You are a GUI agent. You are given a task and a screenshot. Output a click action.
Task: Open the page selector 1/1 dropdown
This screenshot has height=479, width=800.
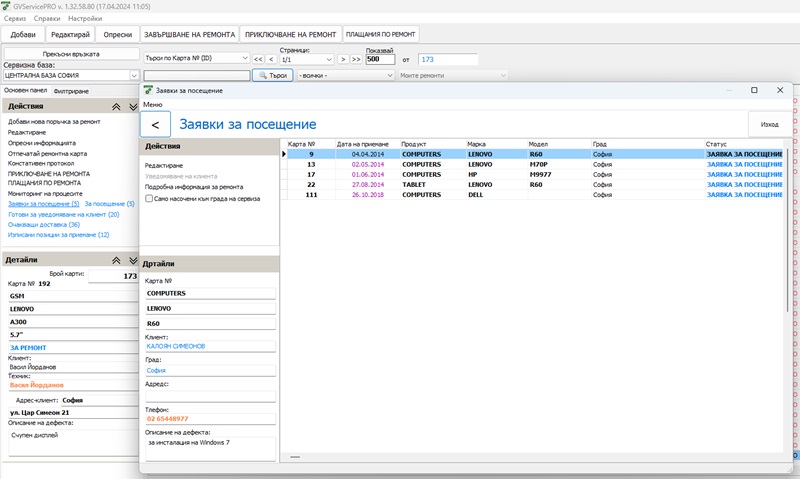pyautogui.click(x=329, y=60)
